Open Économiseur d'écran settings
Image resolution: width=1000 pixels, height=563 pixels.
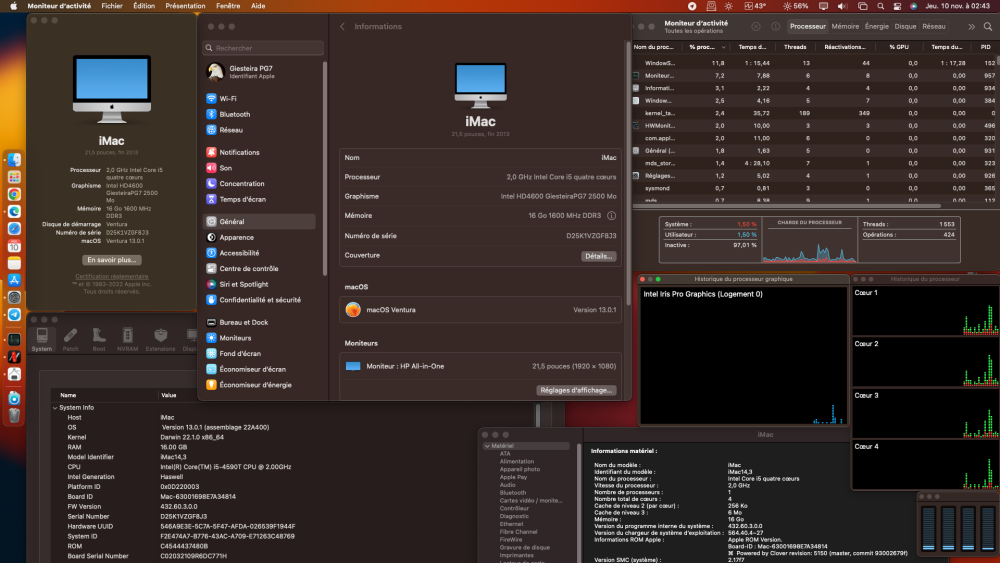click(x=261, y=369)
